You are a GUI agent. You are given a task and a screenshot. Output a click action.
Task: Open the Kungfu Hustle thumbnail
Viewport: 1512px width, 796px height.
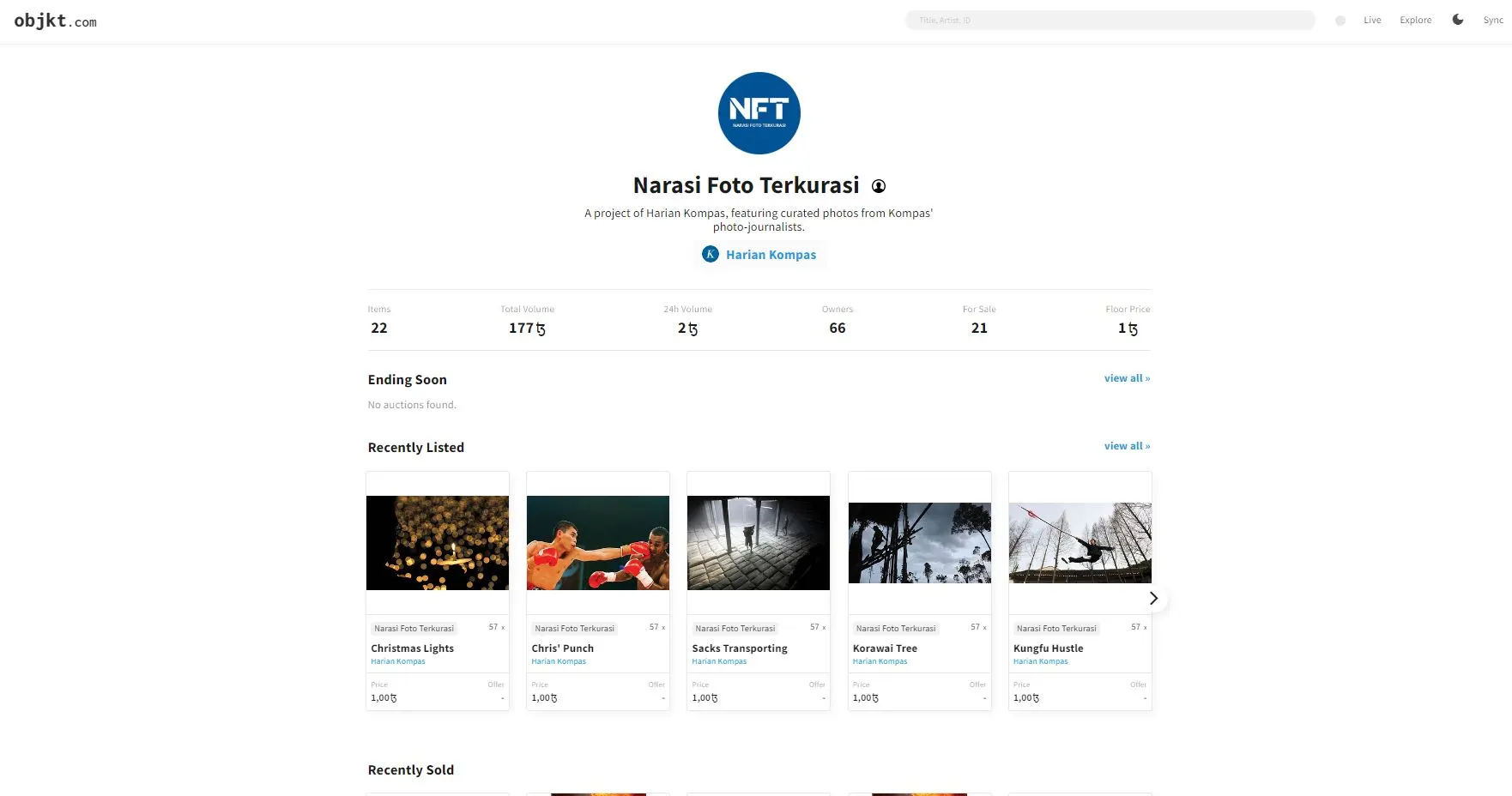1080,543
